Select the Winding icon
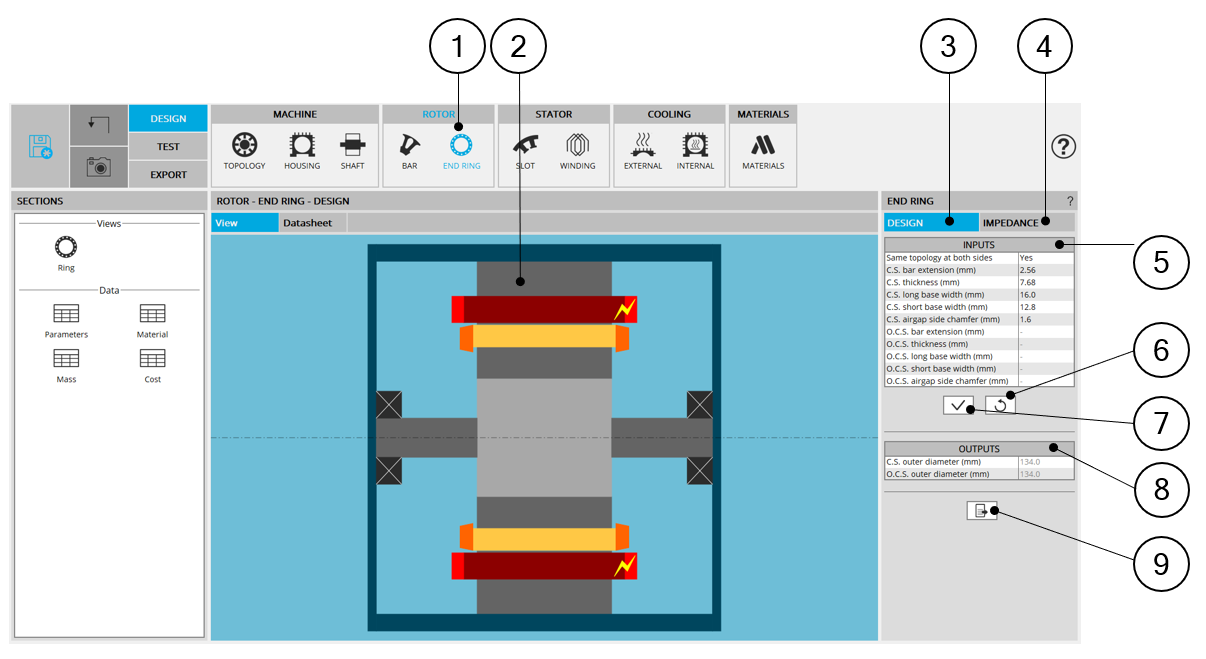 click(x=577, y=145)
